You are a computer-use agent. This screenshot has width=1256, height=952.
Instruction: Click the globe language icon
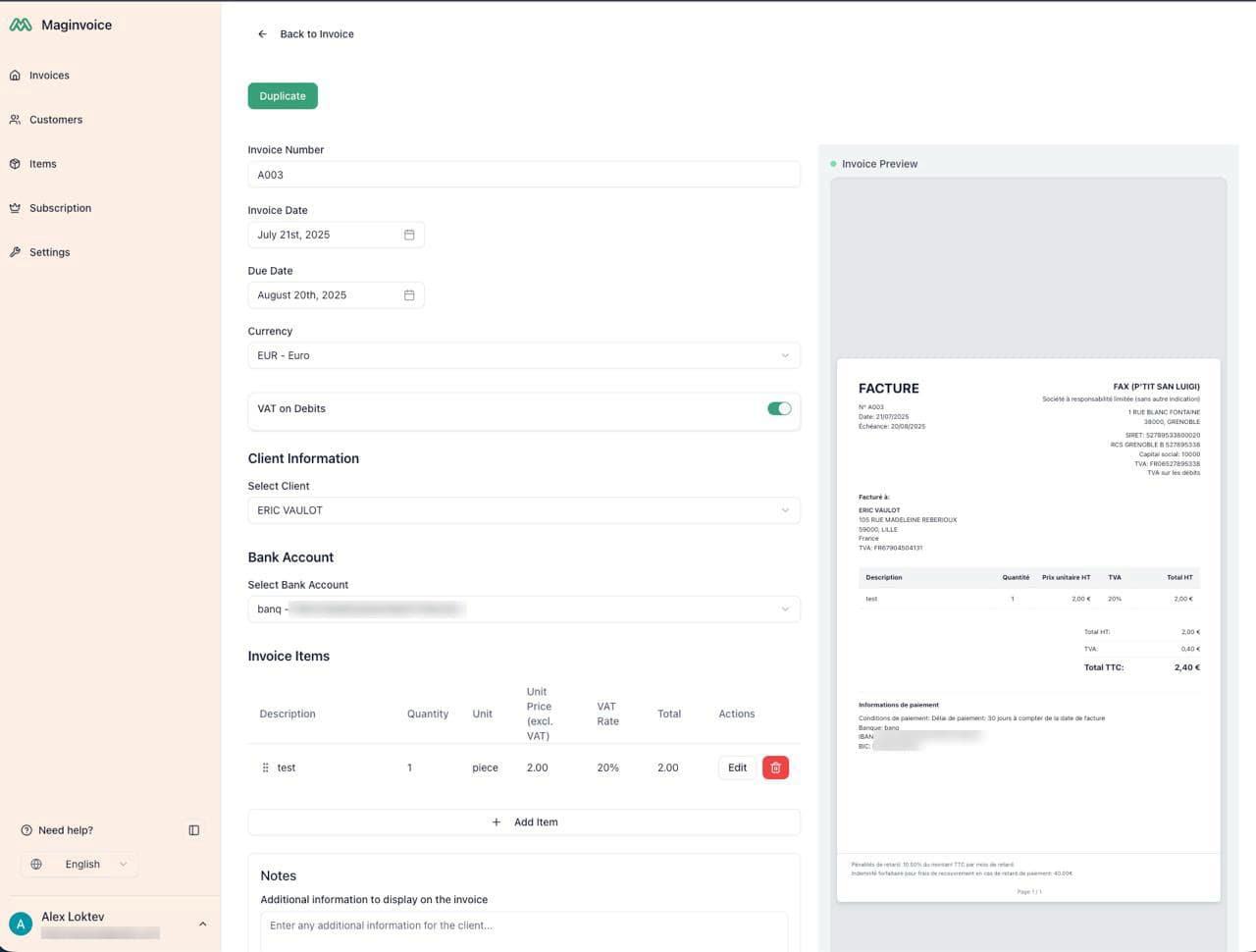36,865
